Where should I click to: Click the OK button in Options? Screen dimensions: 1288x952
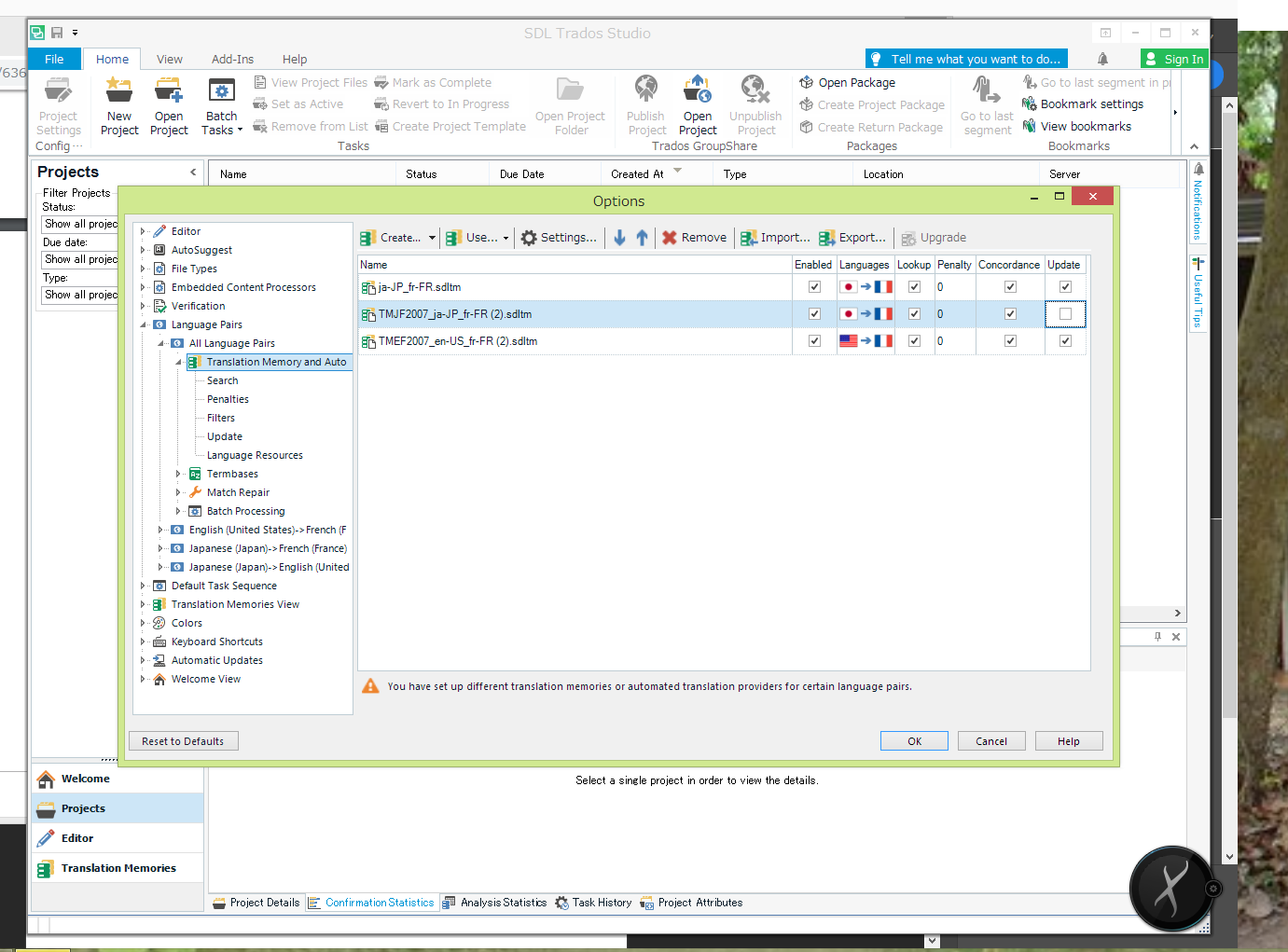(914, 741)
